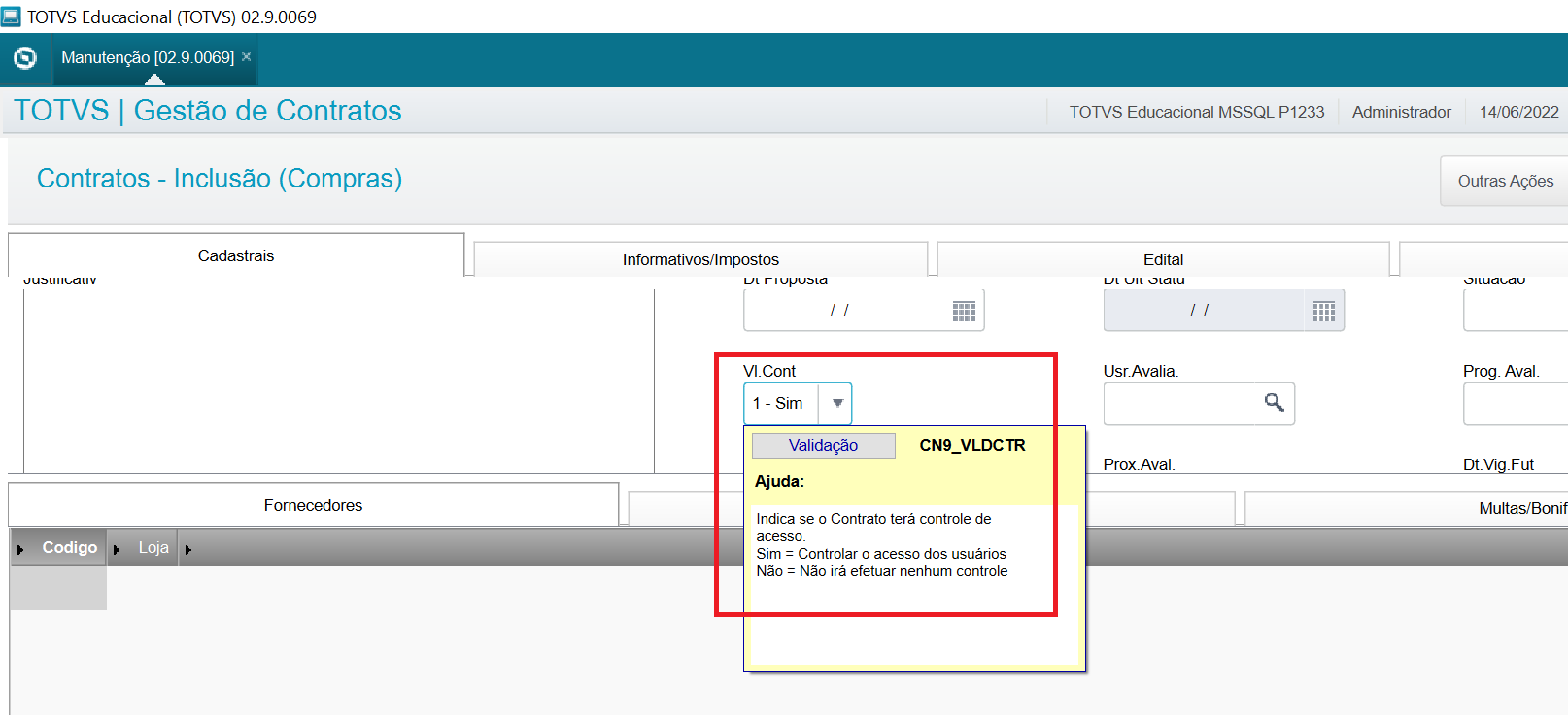Viewport: 1568px width, 715px height.
Task: Click the Prox.Aval. field label
Action: pos(1139,464)
